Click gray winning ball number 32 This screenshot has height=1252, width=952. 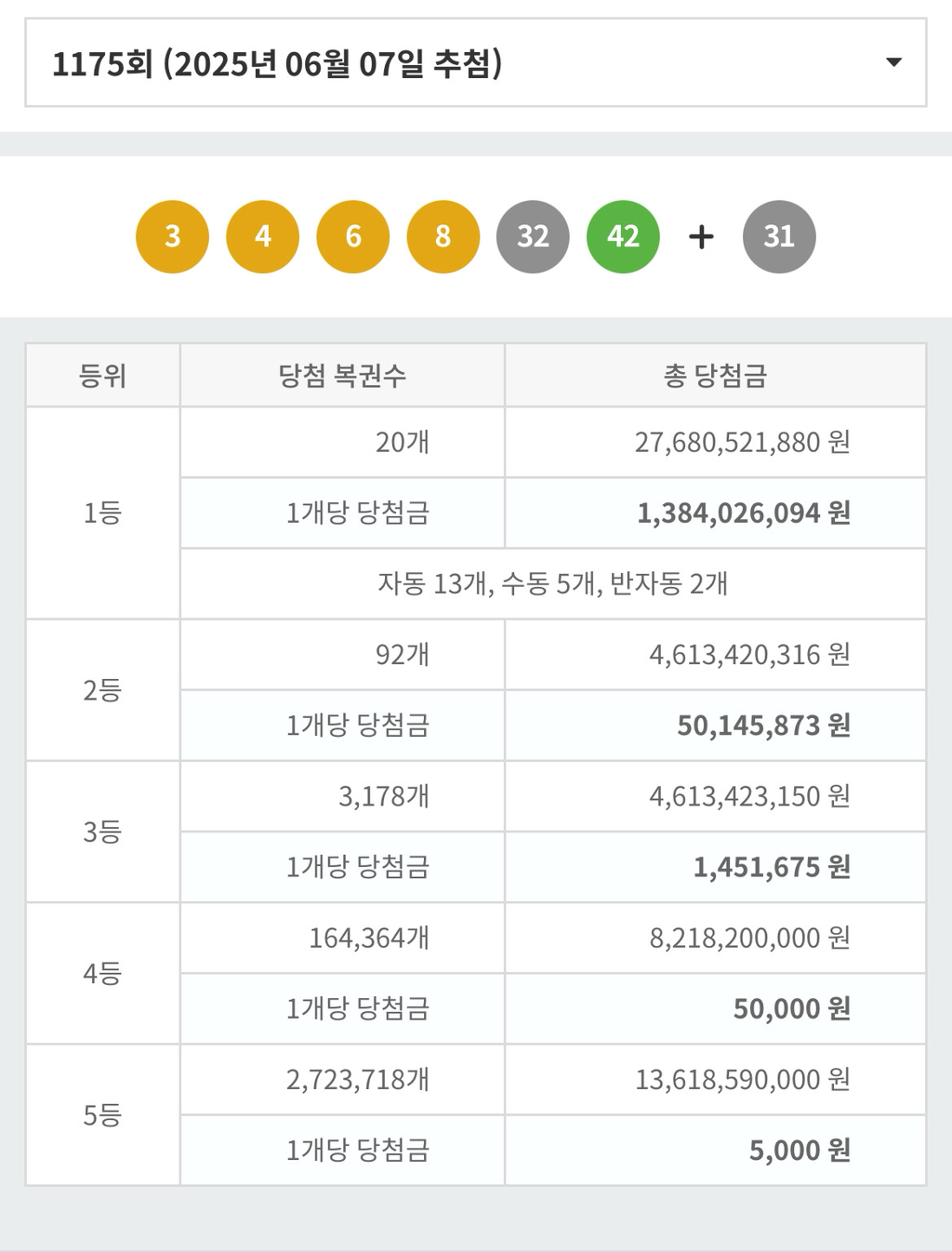click(x=533, y=236)
